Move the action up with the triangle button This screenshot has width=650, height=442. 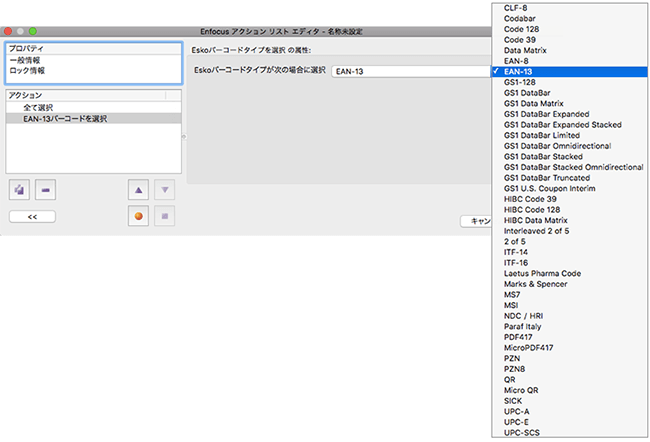(x=138, y=190)
